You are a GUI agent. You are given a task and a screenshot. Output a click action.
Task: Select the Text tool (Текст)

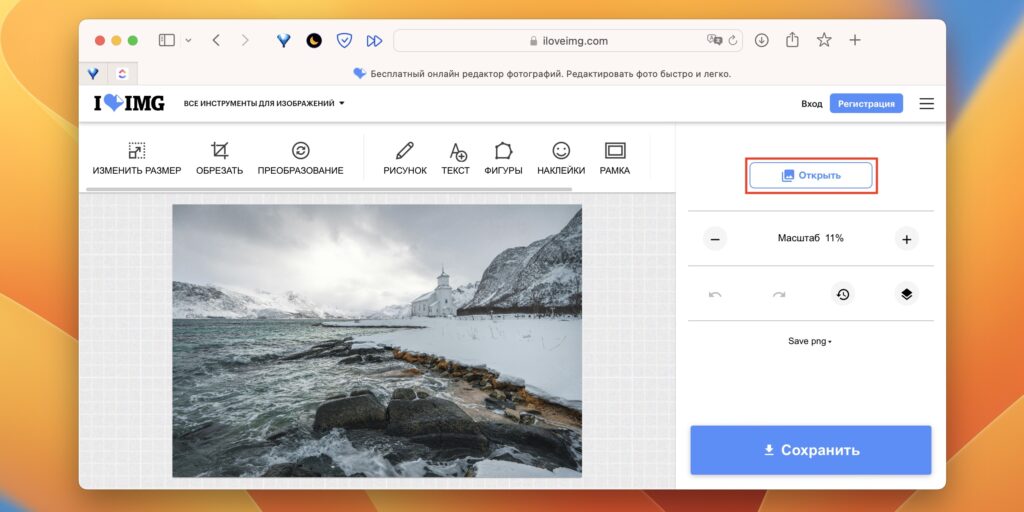point(456,159)
